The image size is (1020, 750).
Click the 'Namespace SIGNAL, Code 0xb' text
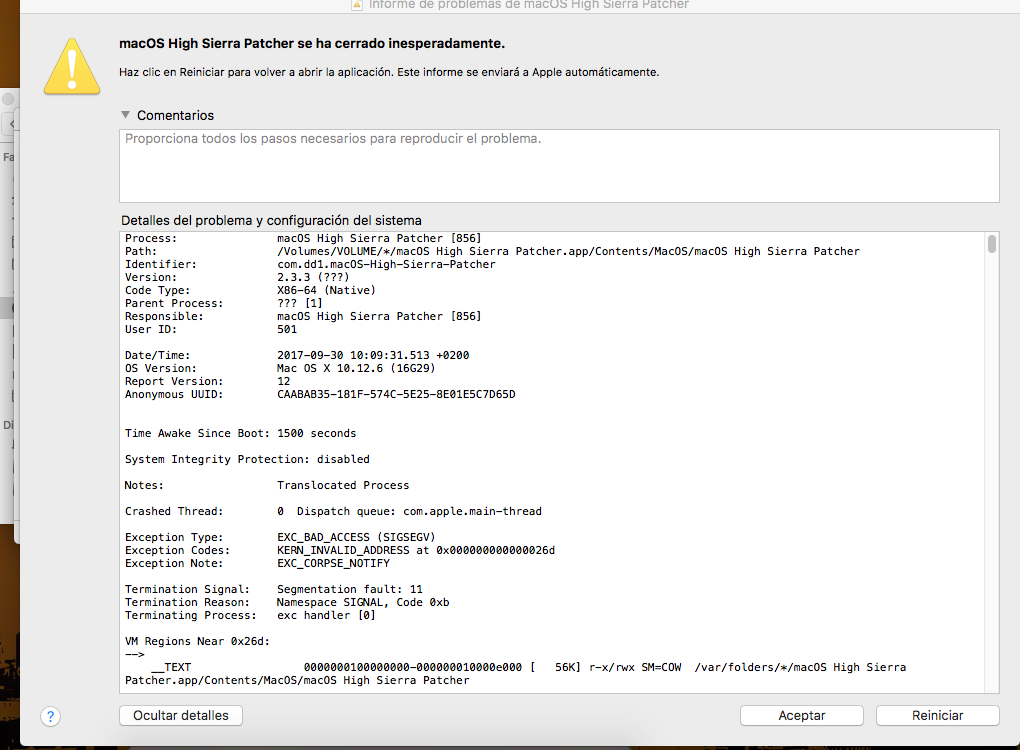pyautogui.click(x=363, y=602)
